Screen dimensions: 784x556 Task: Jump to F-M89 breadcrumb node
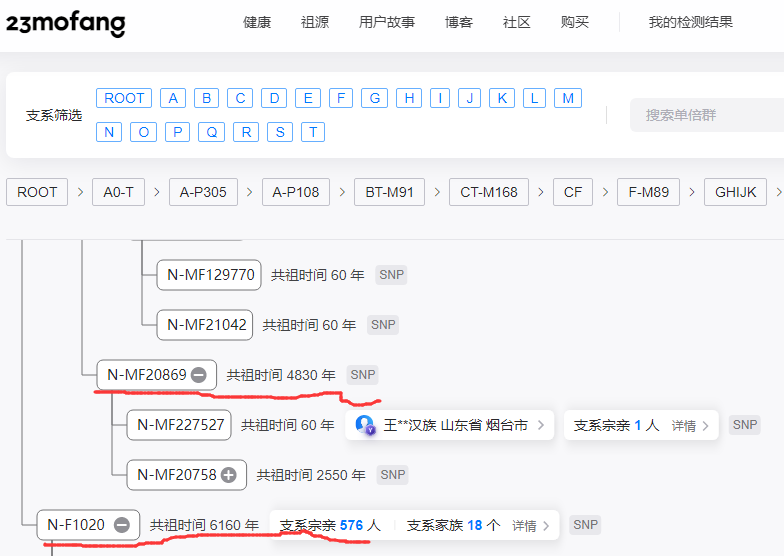648,192
